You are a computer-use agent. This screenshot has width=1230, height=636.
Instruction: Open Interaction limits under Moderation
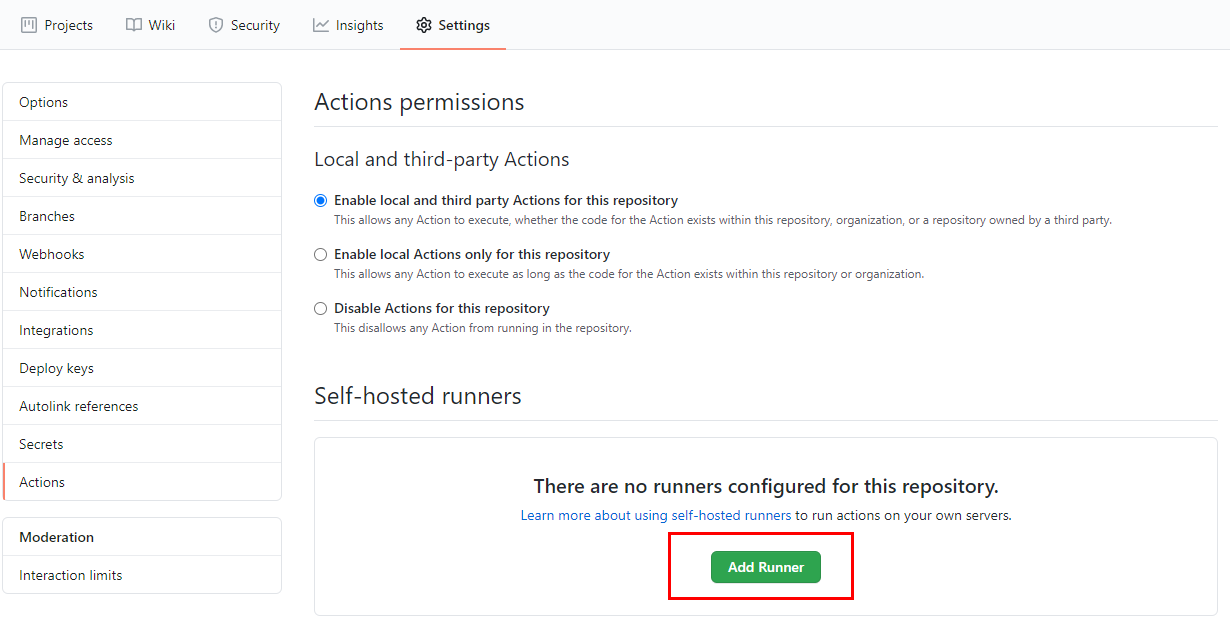[142, 575]
